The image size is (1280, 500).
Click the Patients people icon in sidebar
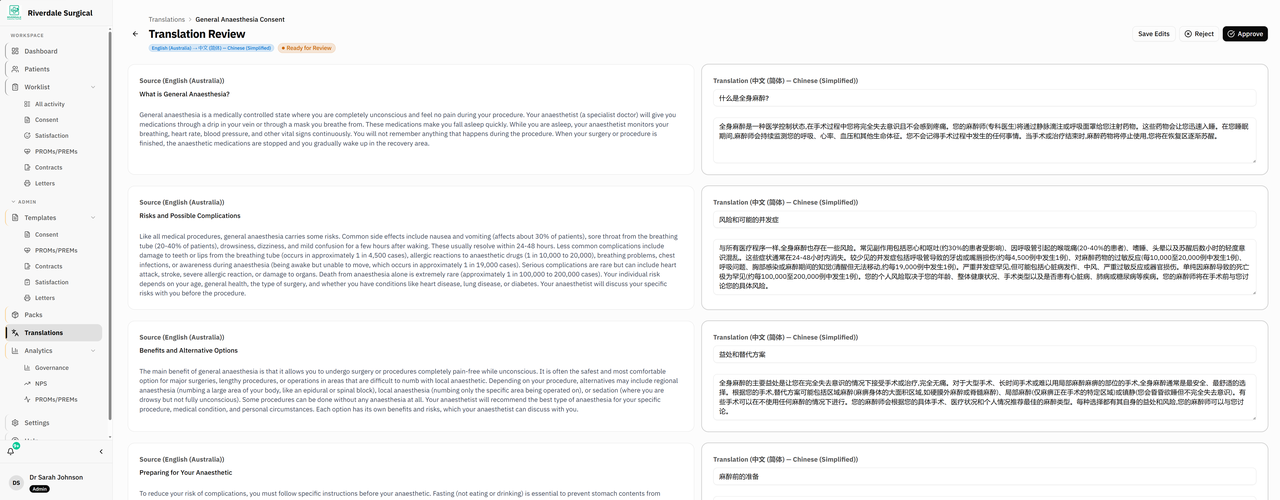(x=15, y=69)
